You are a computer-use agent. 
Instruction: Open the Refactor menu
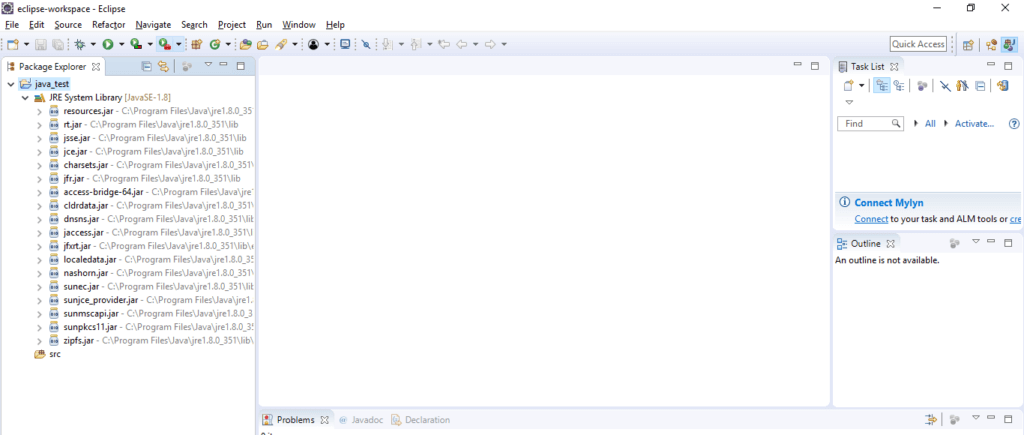point(108,25)
